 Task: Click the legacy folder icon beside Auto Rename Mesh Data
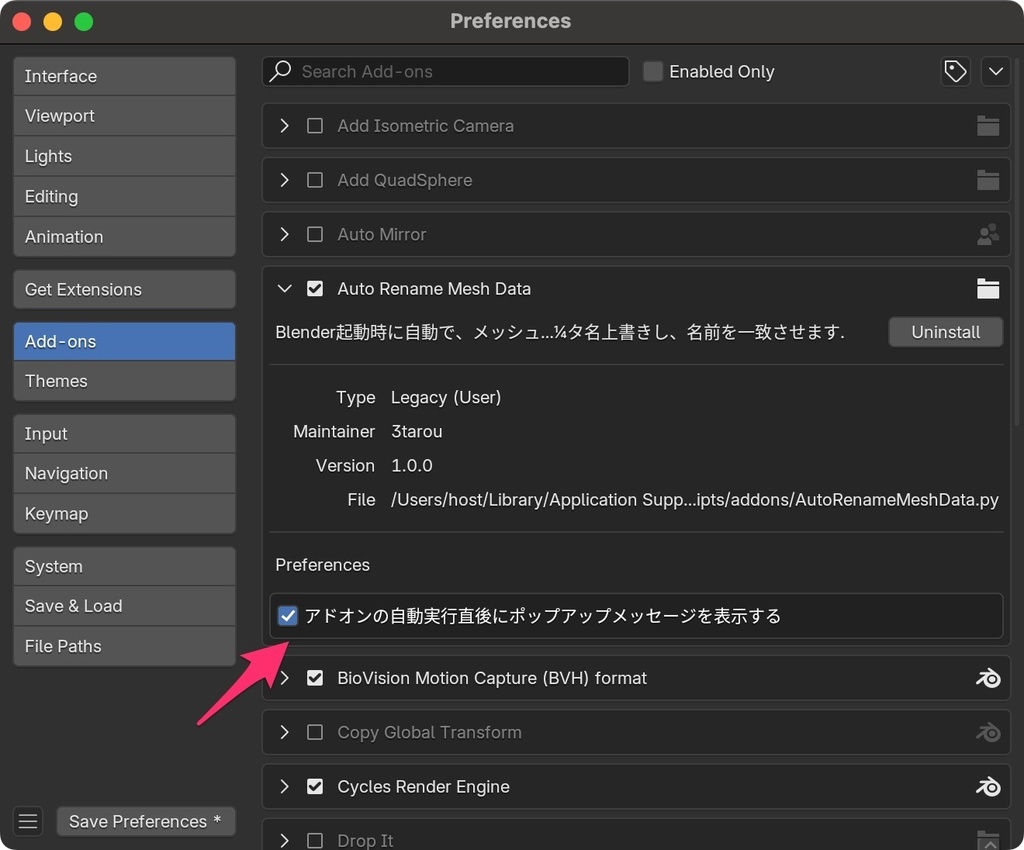pyautogui.click(x=988, y=288)
